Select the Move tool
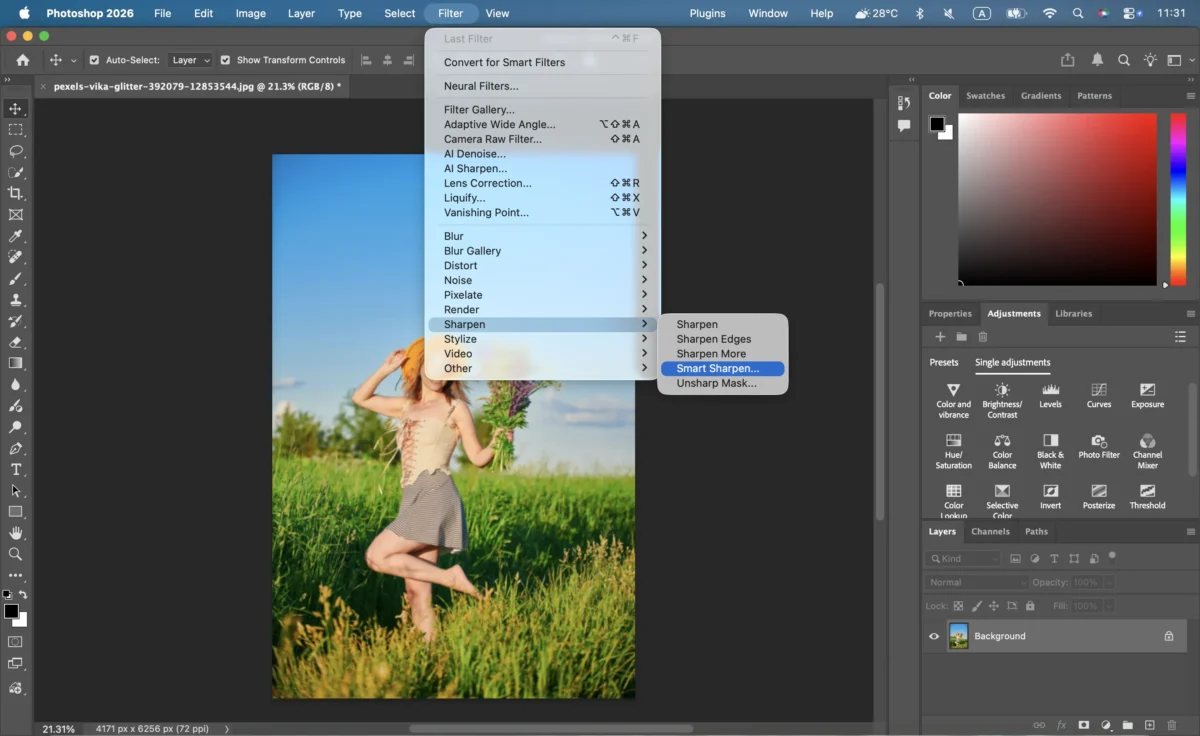The width and height of the screenshot is (1200, 736). tap(16, 108)
